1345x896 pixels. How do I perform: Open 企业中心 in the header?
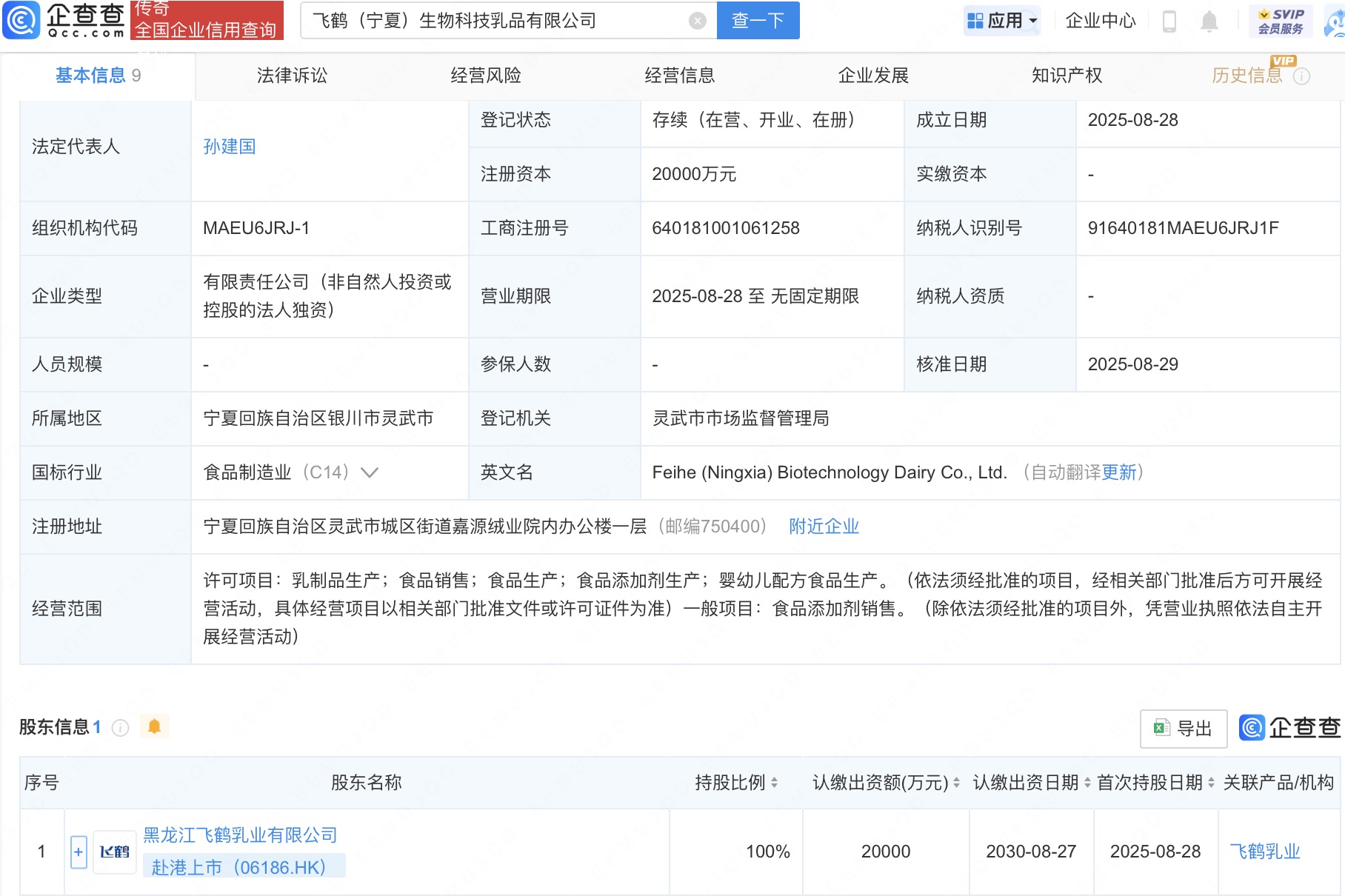(x=1101, y=21)
